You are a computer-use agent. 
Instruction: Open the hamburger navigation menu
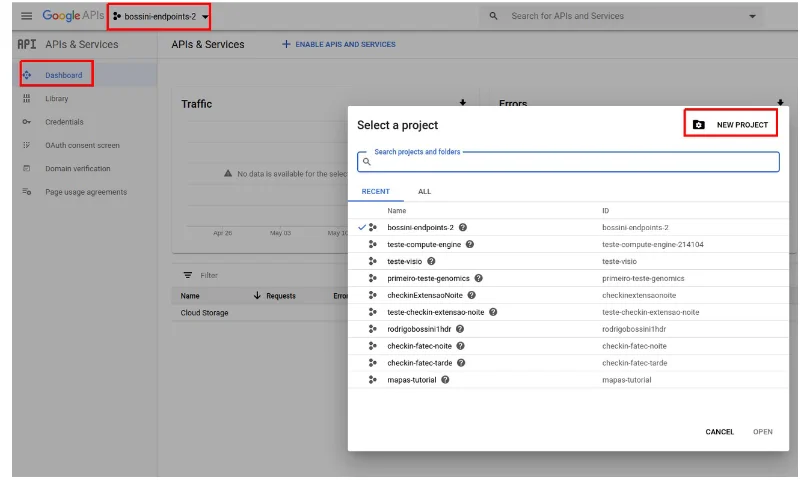(x=26, y=16)
